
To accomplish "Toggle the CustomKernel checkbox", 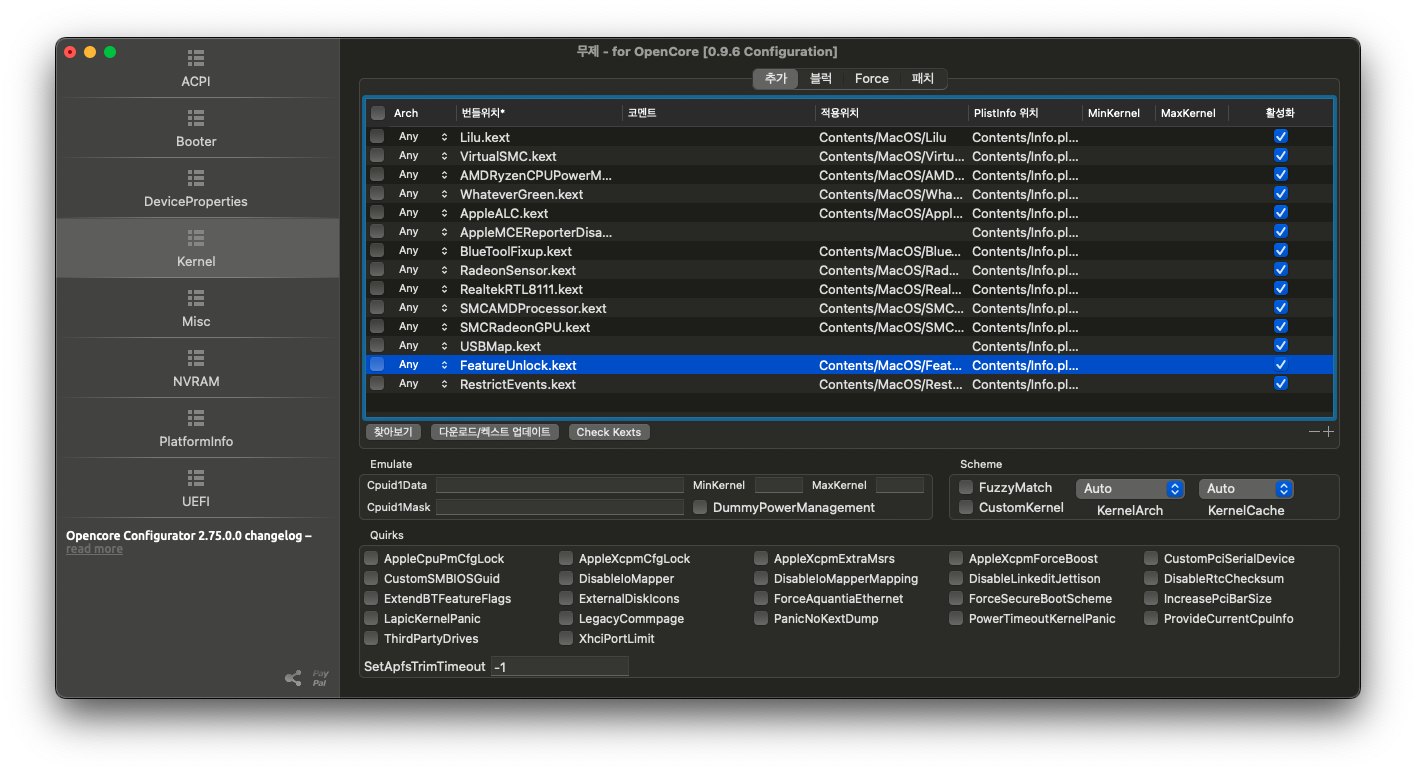I will point(966,507).
